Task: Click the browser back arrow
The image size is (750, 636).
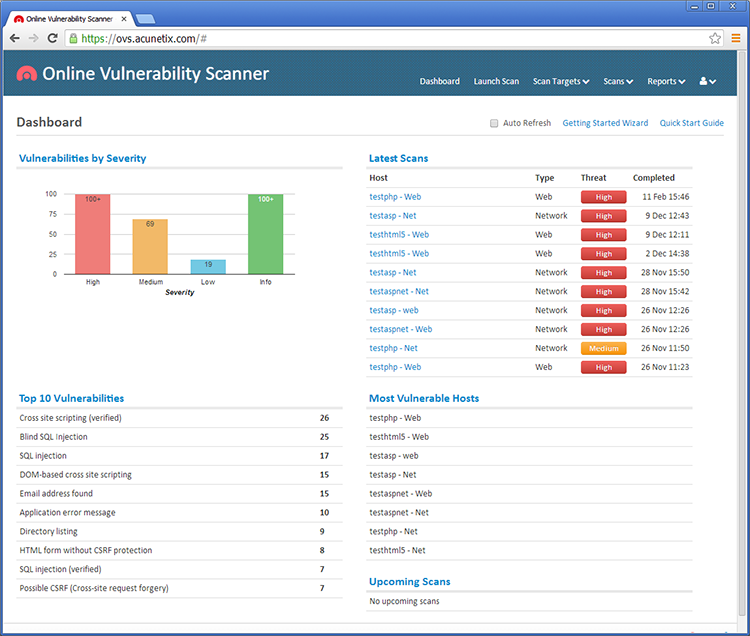Action: coord(15,38)
